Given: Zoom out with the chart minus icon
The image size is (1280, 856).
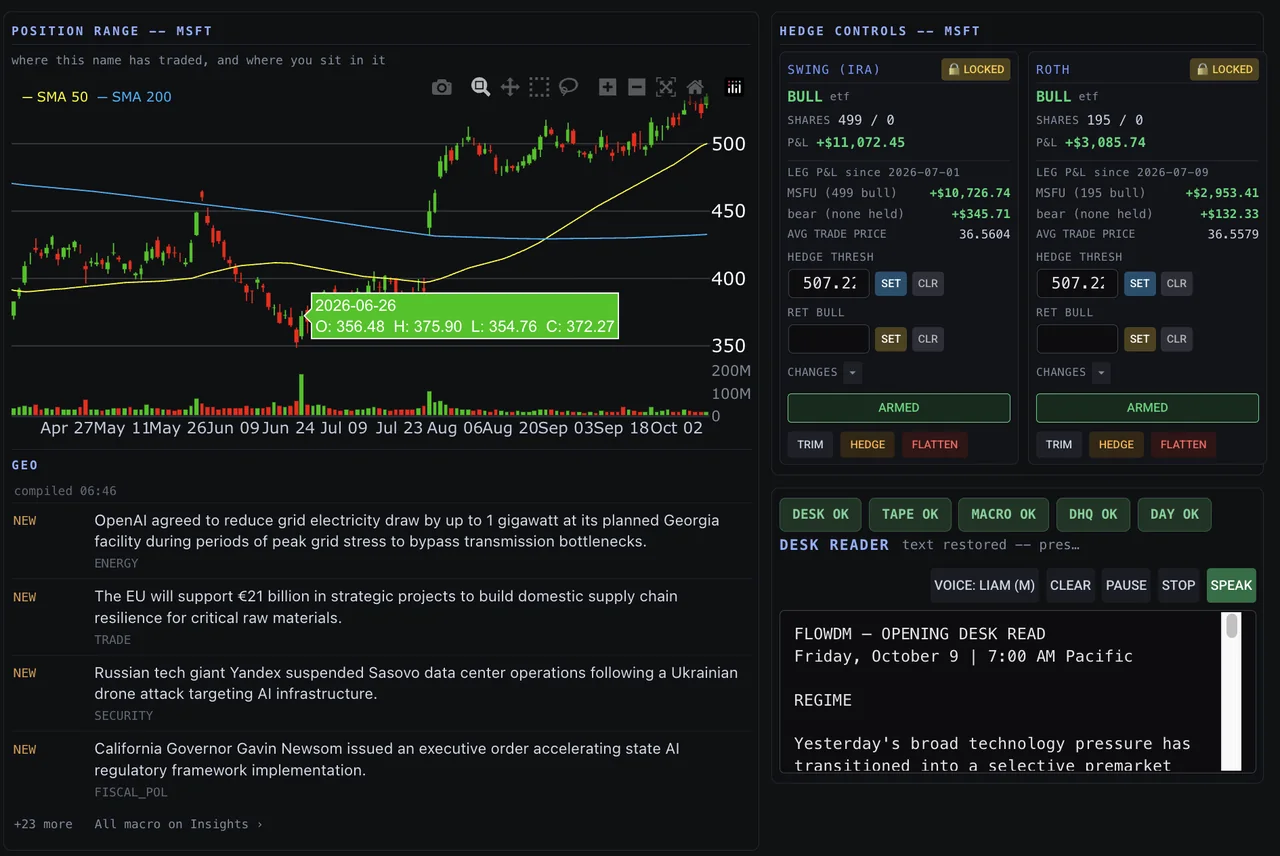Looking at the screenshot, I should (x=636, y=88).
